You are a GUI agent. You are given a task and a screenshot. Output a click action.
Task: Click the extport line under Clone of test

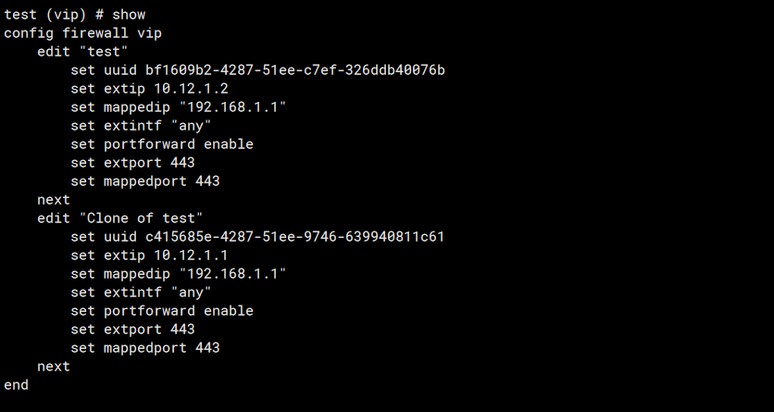pos(133,329)
